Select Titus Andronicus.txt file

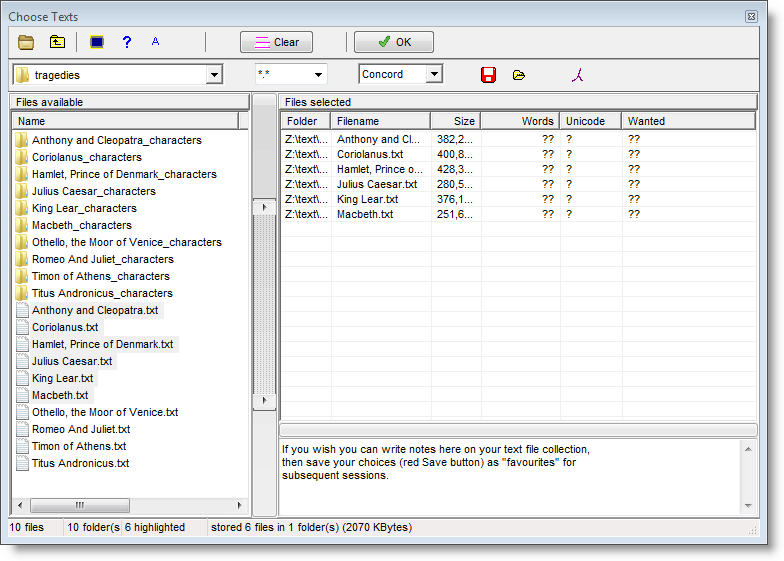coord(74,463)
